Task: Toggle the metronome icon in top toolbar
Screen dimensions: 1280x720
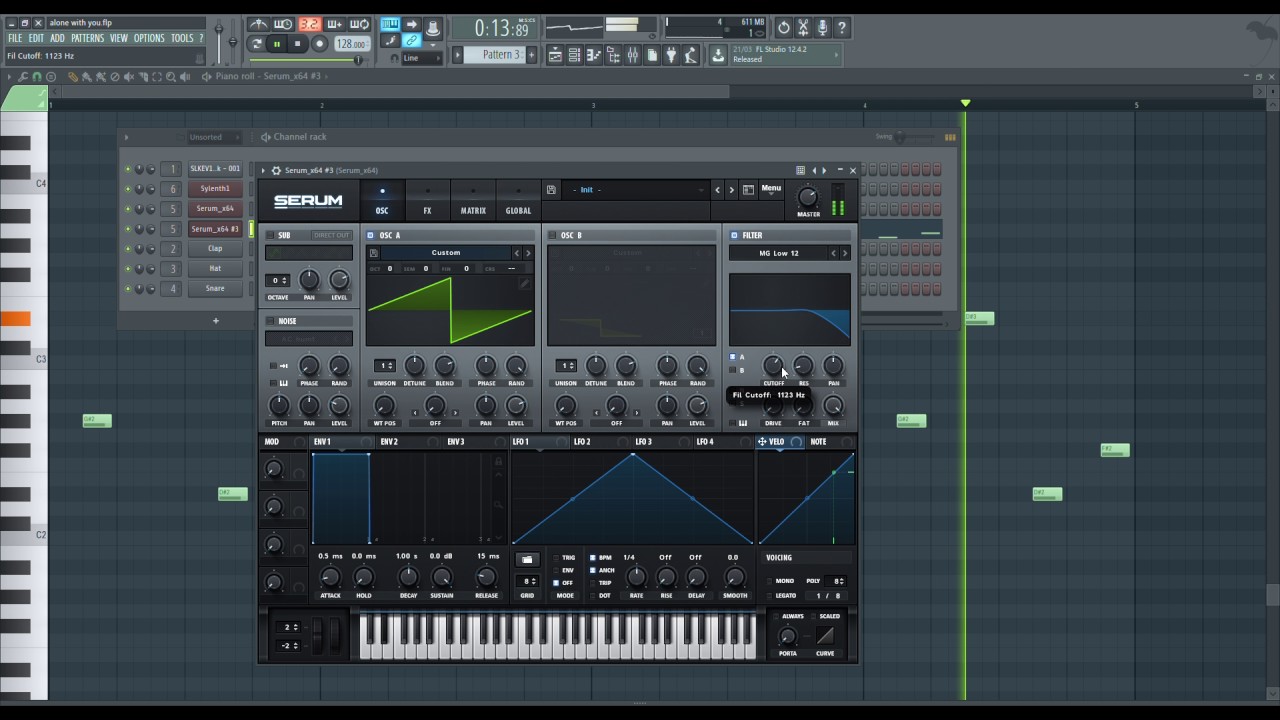Action: coord(259,24)
